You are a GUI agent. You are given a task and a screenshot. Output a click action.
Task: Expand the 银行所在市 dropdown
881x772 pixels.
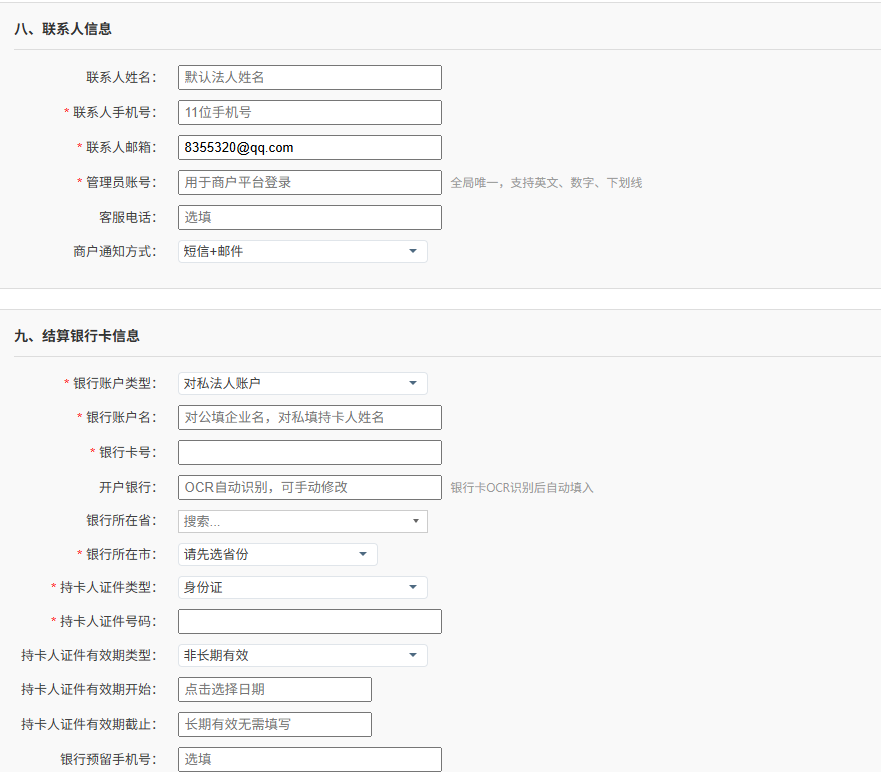[x=277, y=554]
